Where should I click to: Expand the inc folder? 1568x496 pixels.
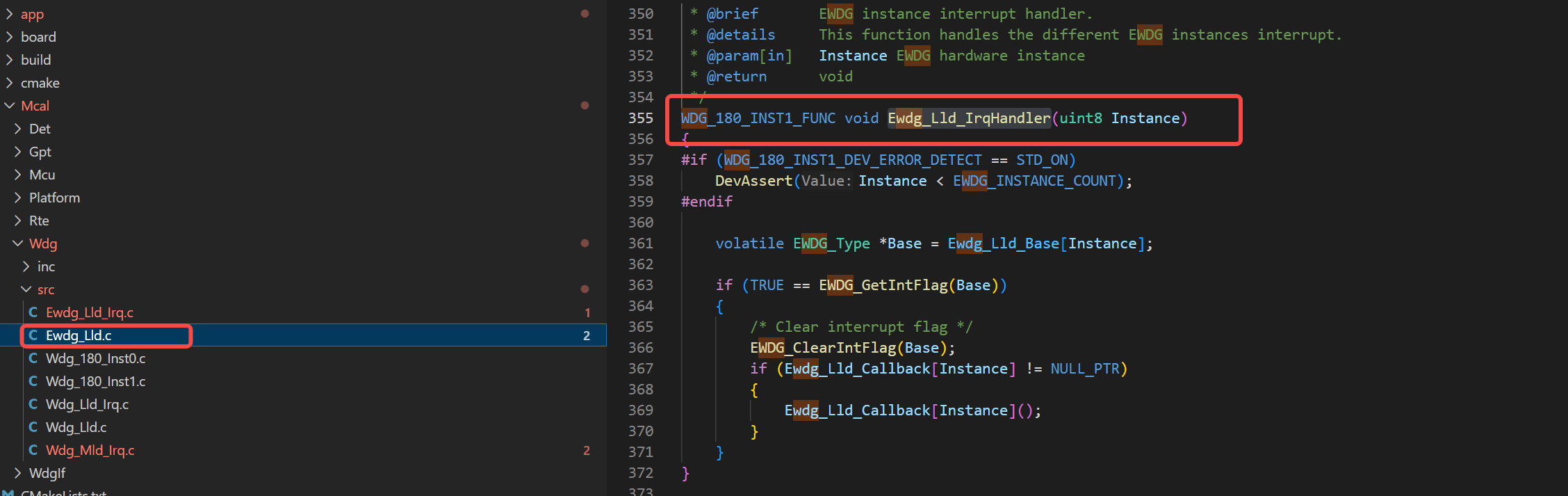coord(26,266)
